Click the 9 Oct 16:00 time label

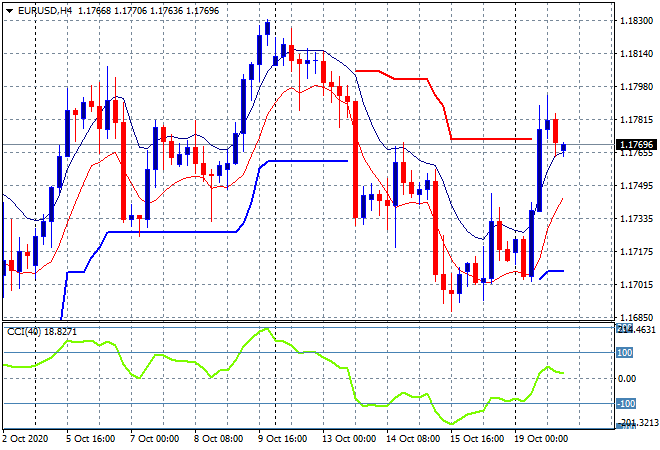(x=282, y=439)
